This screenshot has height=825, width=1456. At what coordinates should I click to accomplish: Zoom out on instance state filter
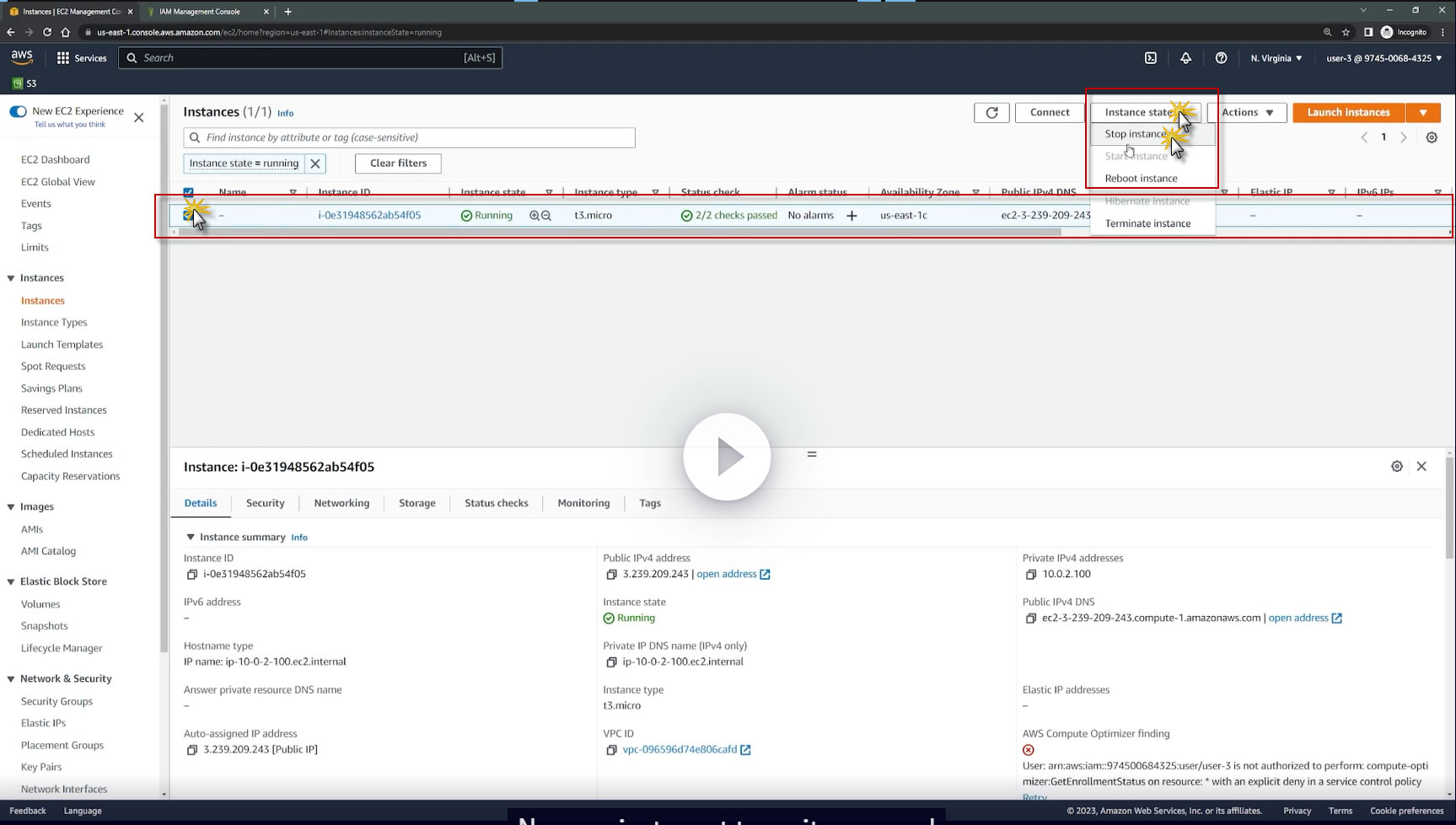click(546, 216)
